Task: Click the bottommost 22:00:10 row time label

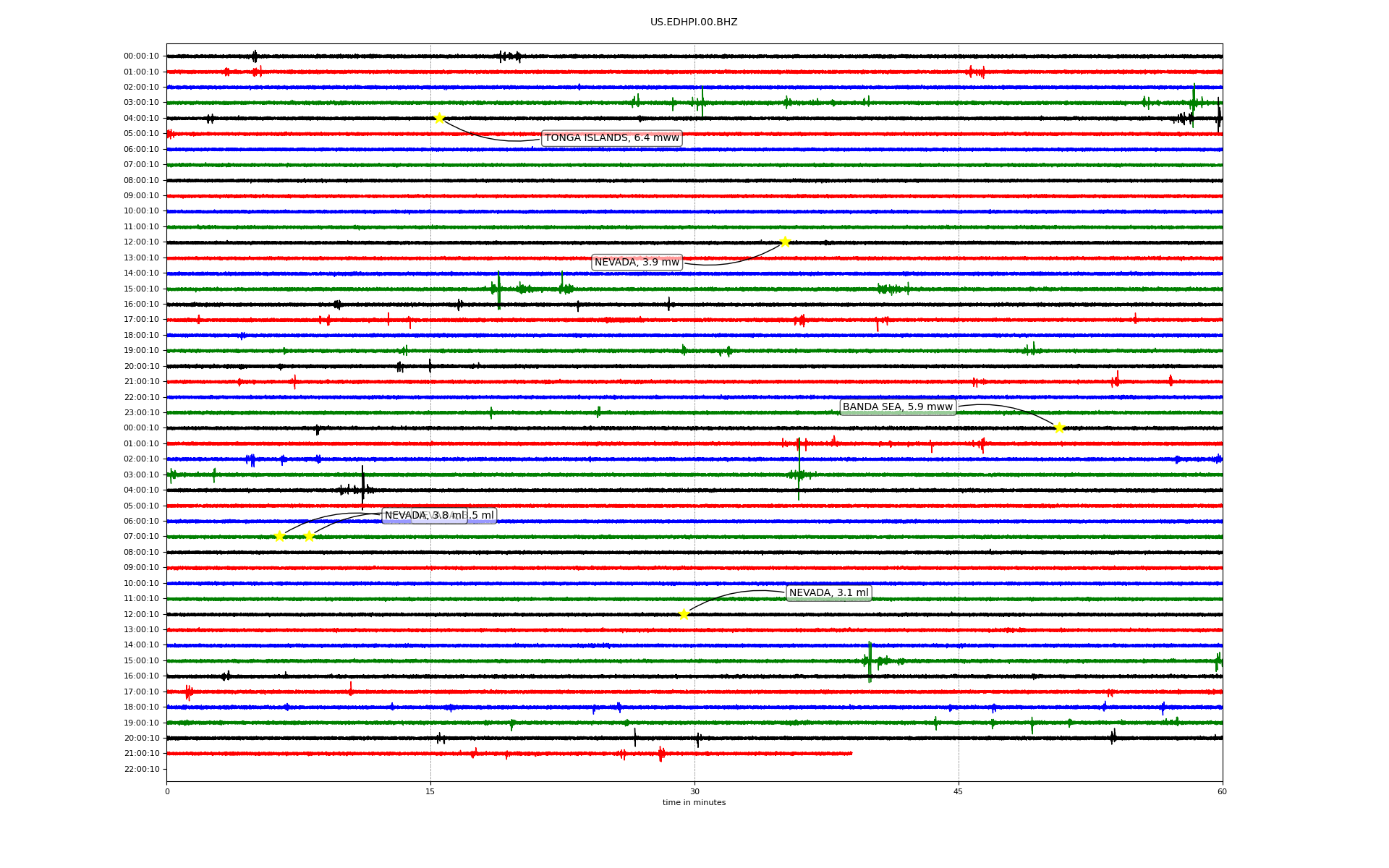Action: coord(142,770)
